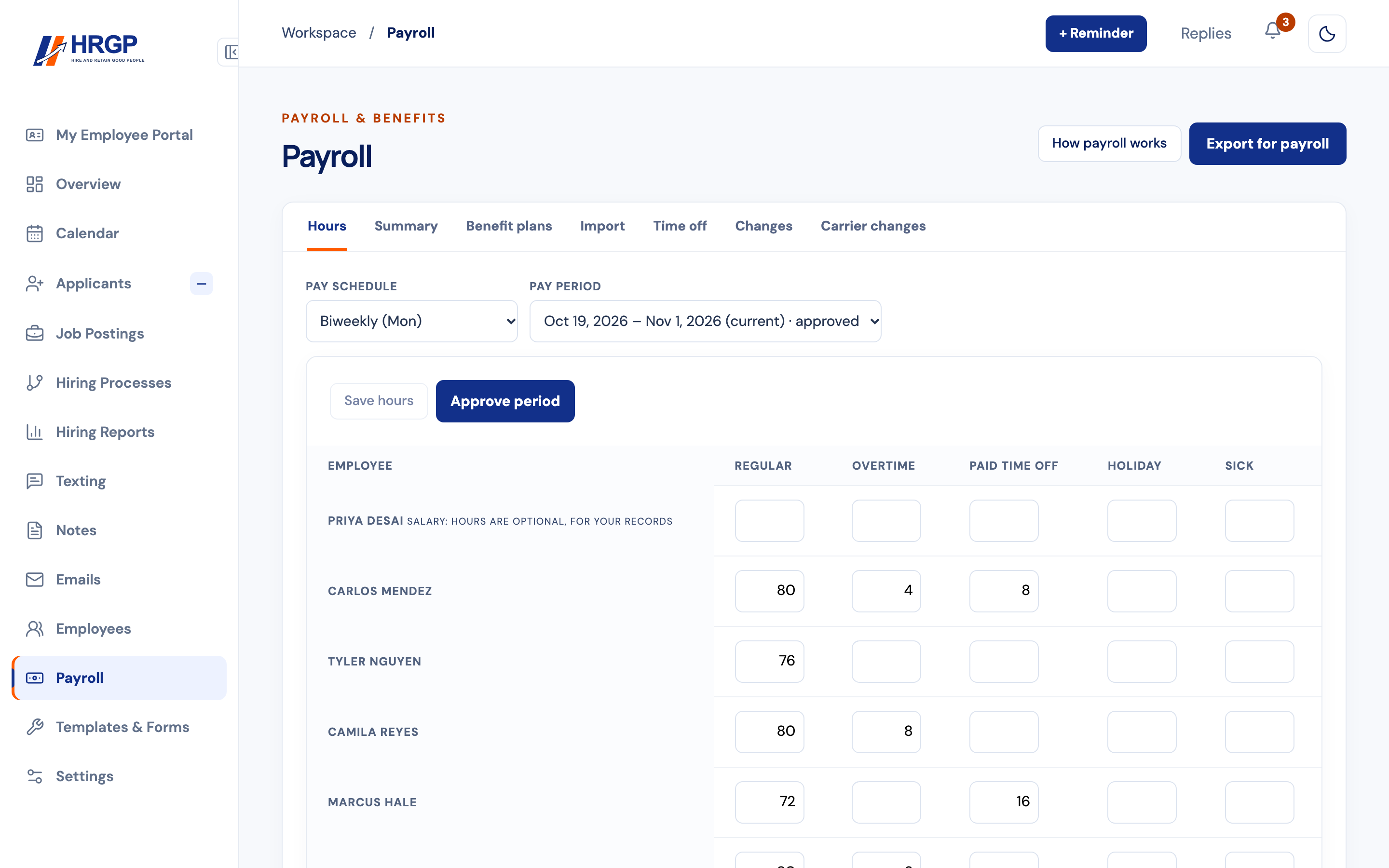
Task: Open Job Postings briefcase icon
Action: click(x=34, y=334)
